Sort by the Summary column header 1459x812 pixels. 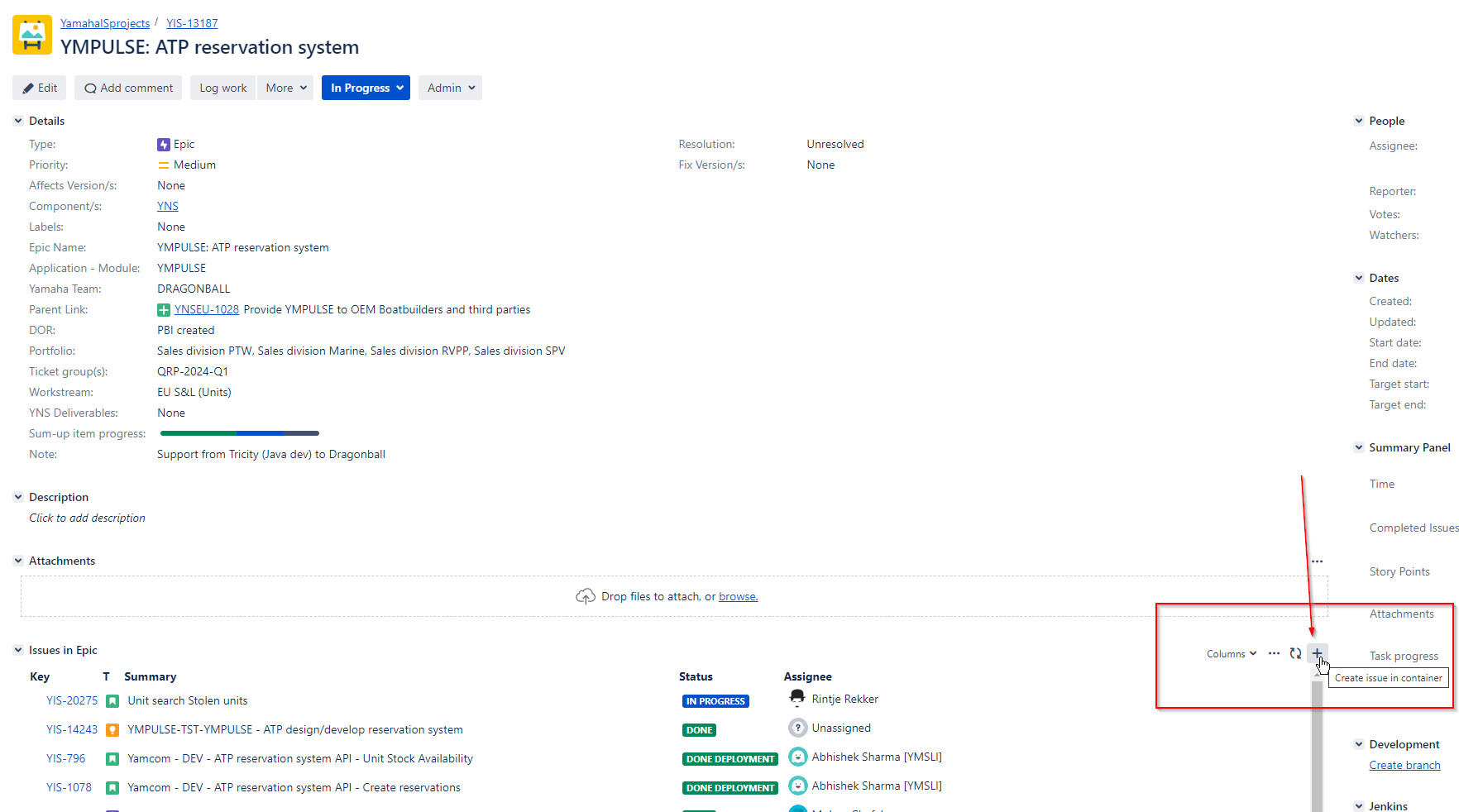point(150,676)
